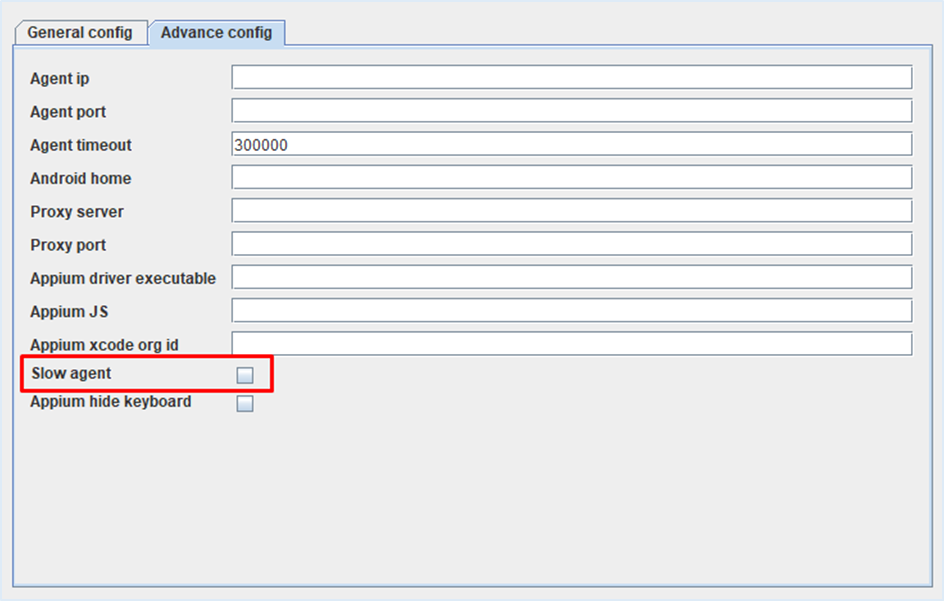944x601 pixels.
Task: Click the Appium xcode org id field
Action: (x=571, y=344)
